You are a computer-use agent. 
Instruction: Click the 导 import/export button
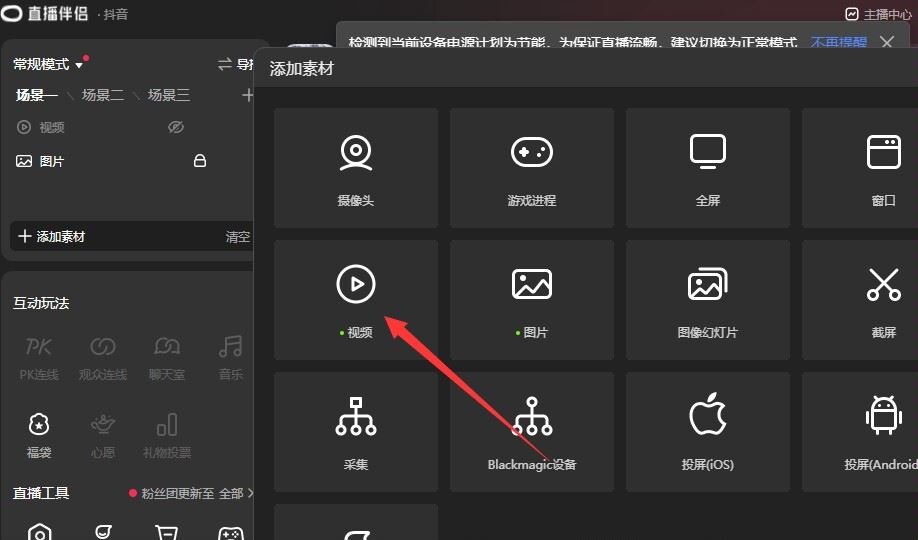tap(235, 64)
